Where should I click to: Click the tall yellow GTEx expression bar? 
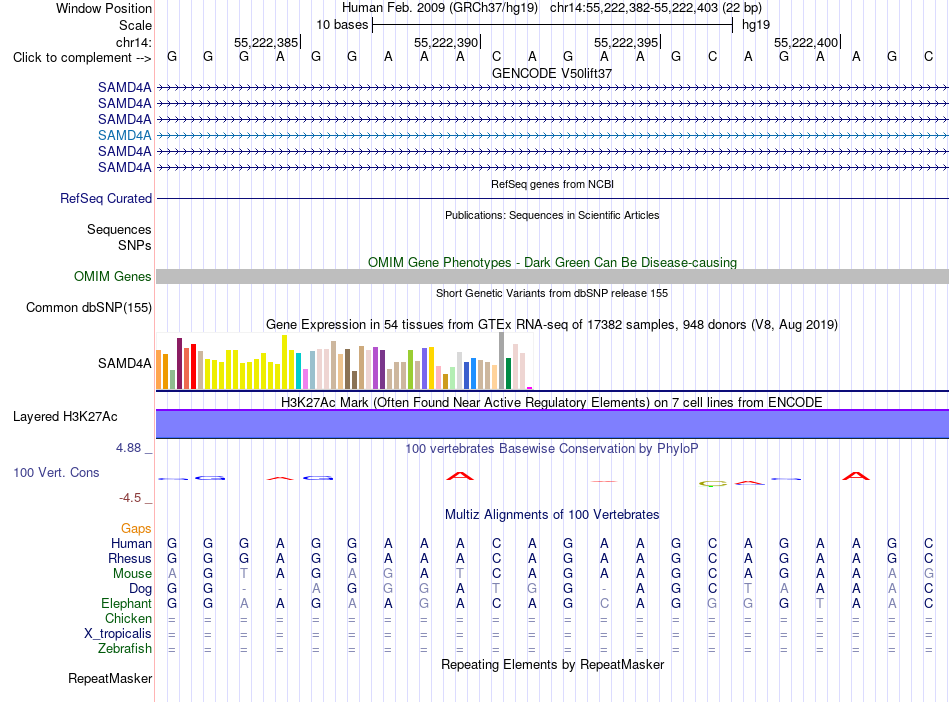[x=284, y=362]
